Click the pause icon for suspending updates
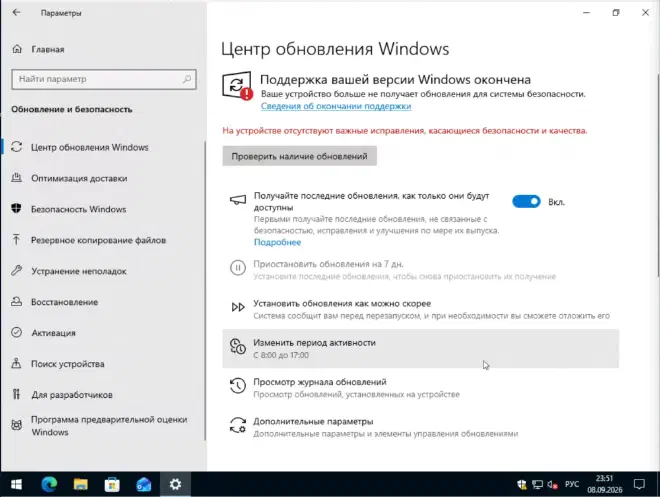The width and height of the screenshot is (660, 497). 238,268
